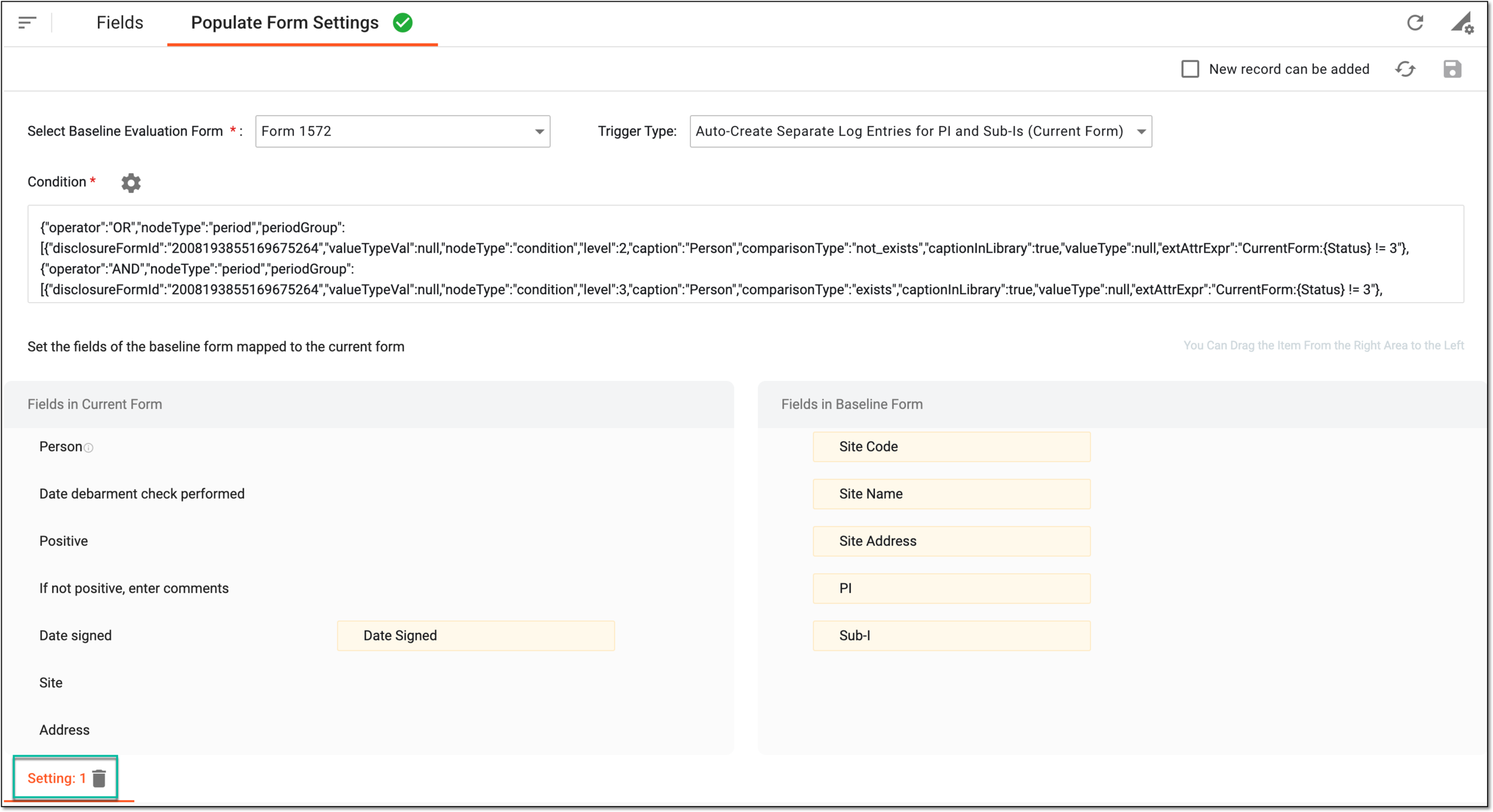
Task: Expand the Trigger Type dropdown
Action: (x=920, y=131)
